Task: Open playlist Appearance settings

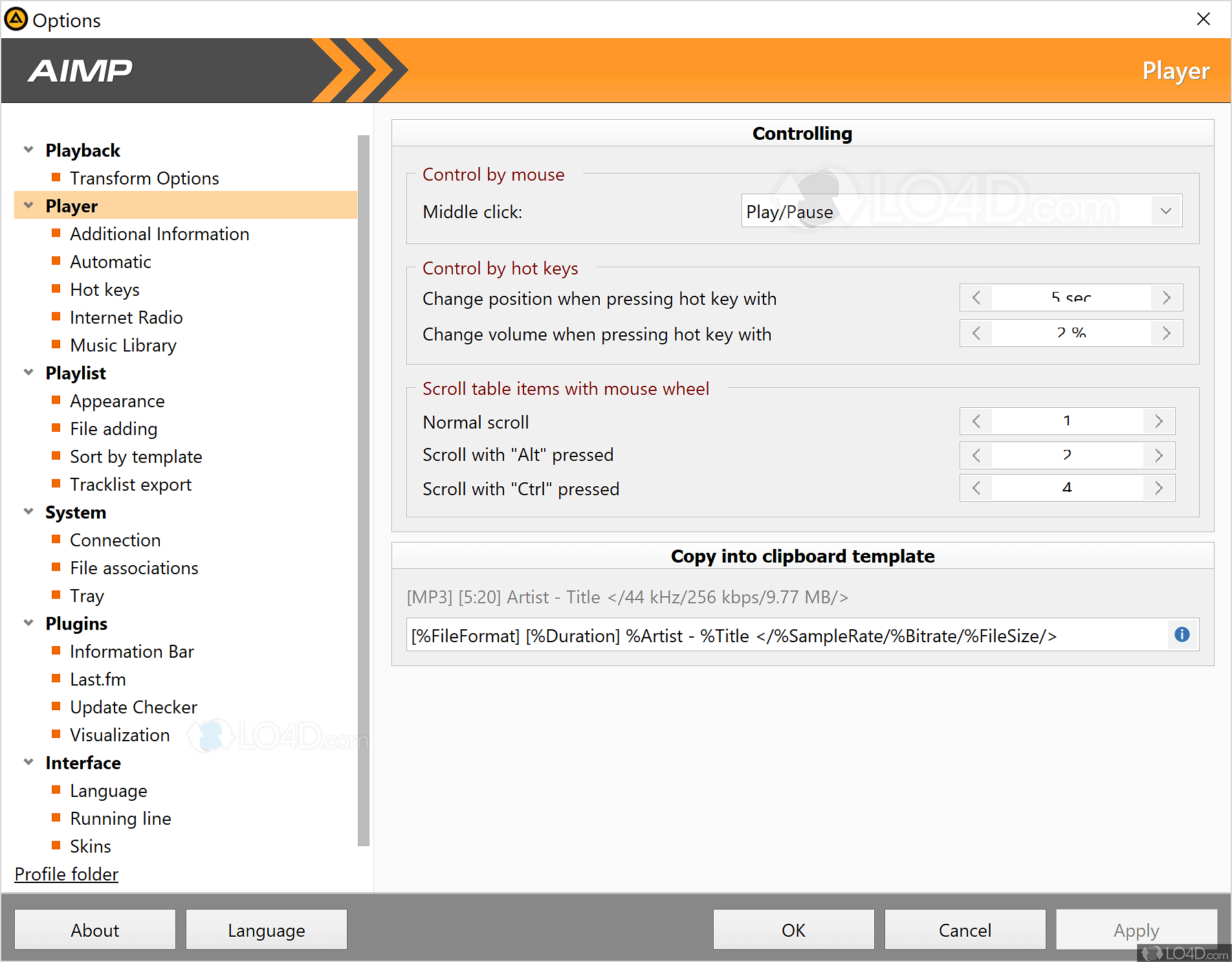Action: pyautogui.click(x=117, y=401)
